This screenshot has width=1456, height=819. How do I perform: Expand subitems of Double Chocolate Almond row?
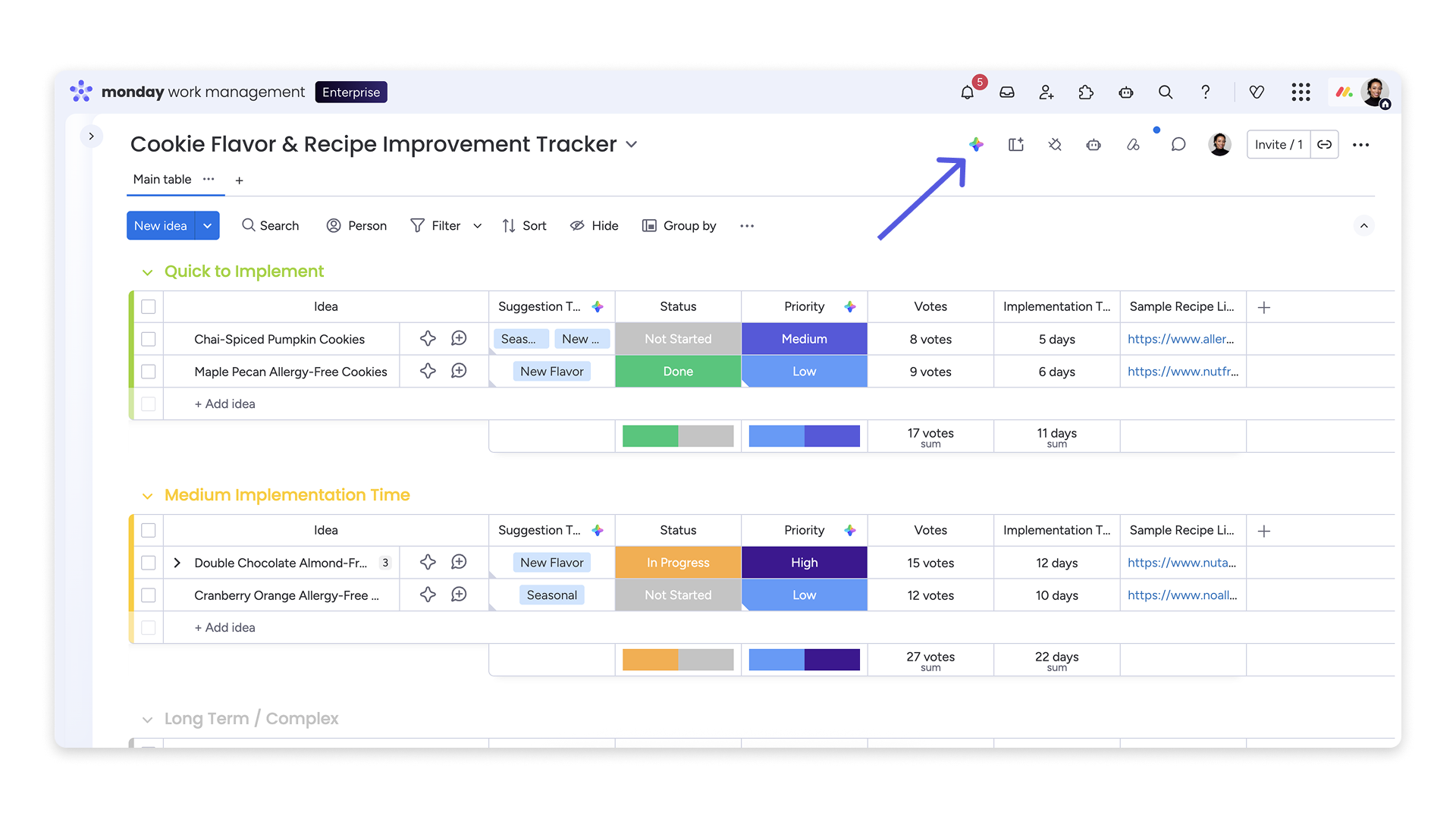(x=177, y=563)
